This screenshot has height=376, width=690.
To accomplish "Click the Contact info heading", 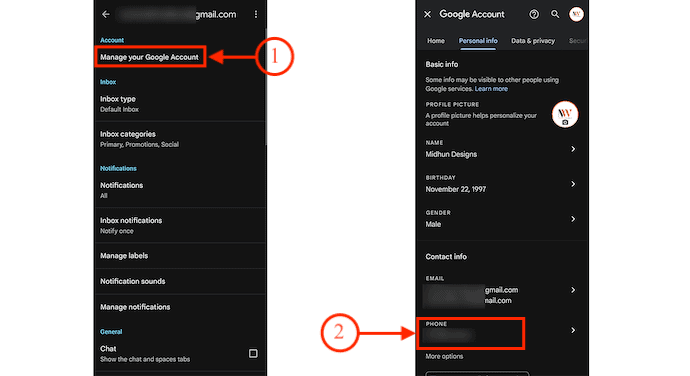I will pyautogui.click(x=446, y=257).
